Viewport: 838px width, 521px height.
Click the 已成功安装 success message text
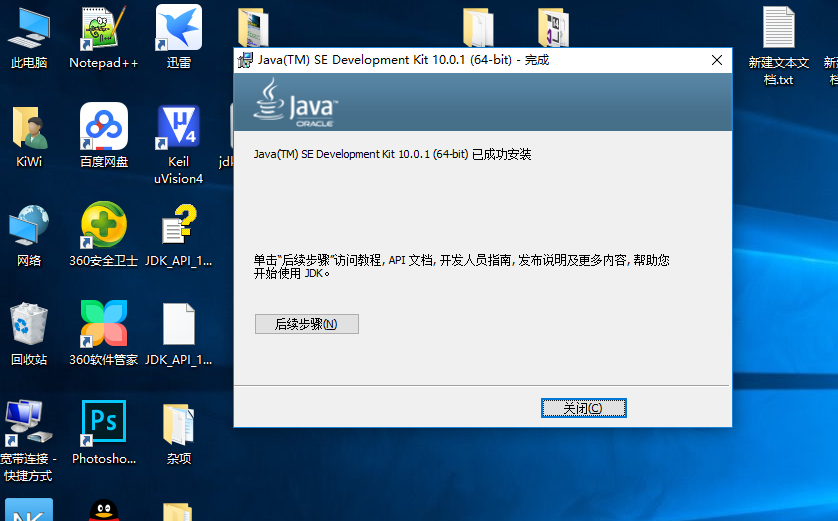393,154
